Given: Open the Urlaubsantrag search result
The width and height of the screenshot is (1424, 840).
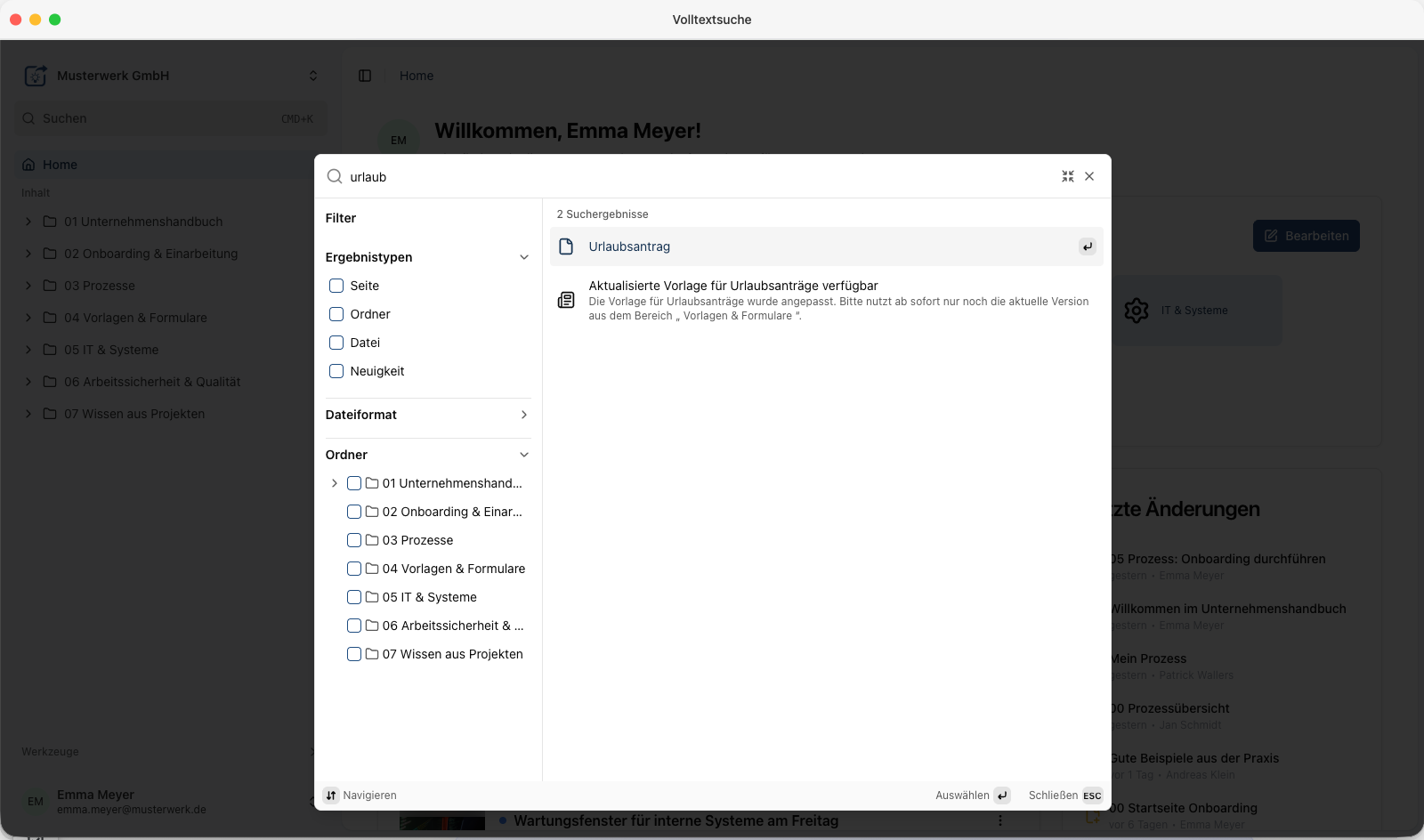Looking at the screenshot, I should click(827, 246).
